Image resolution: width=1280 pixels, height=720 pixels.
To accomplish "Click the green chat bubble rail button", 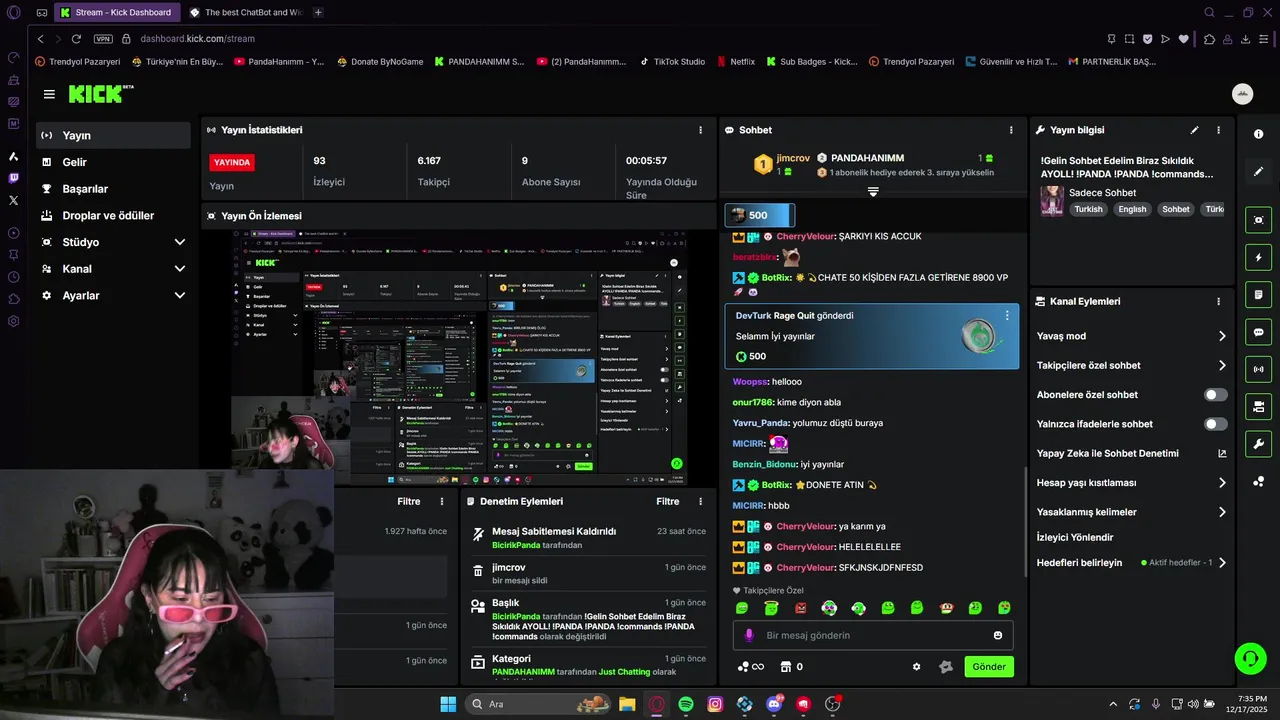I will (1258, 332).
